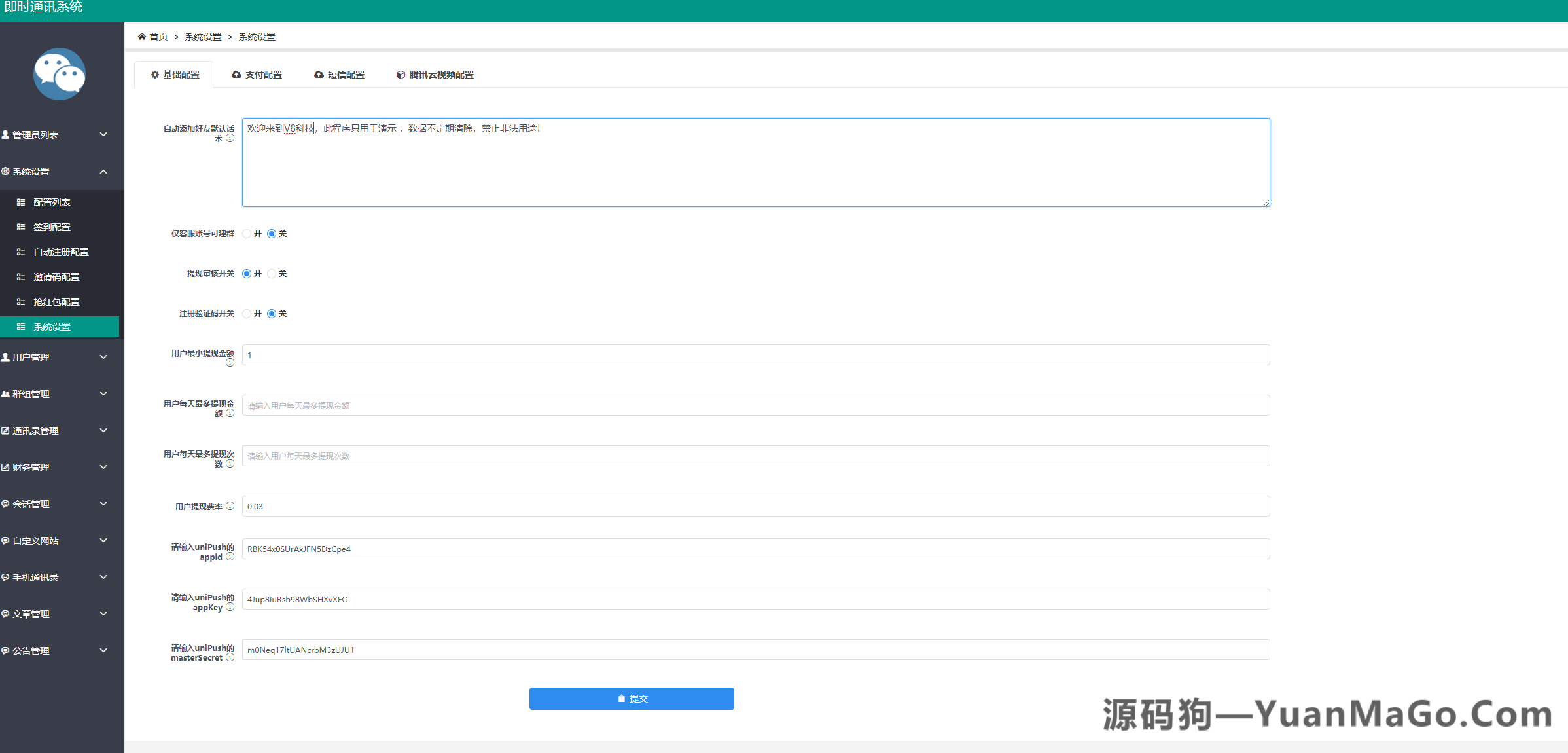Click the home icon in the breadcrumb

pos(140,36)
